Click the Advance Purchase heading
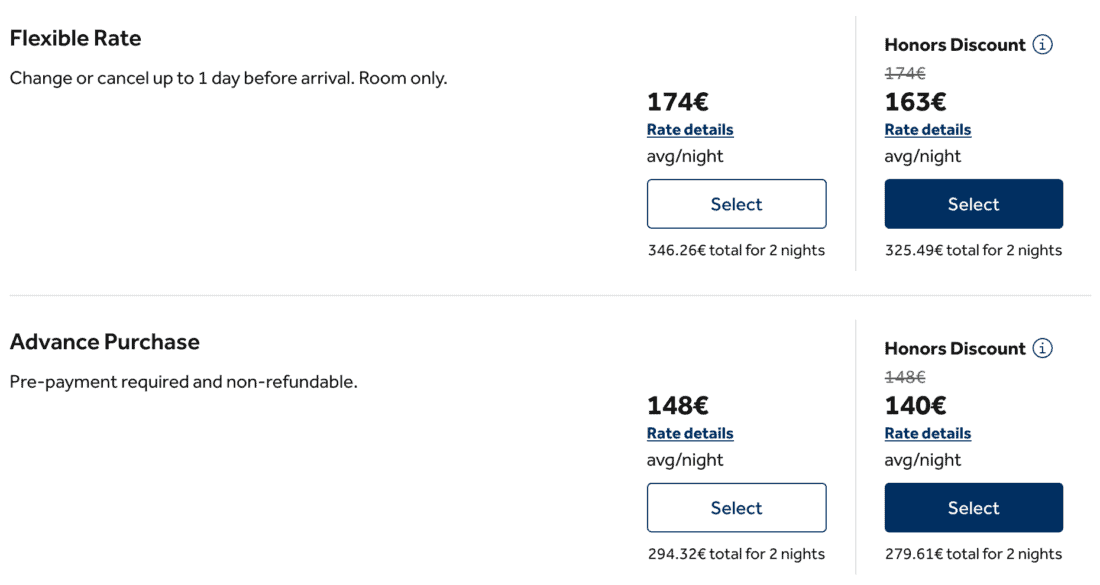1100x585 pixels. (104, 342)
